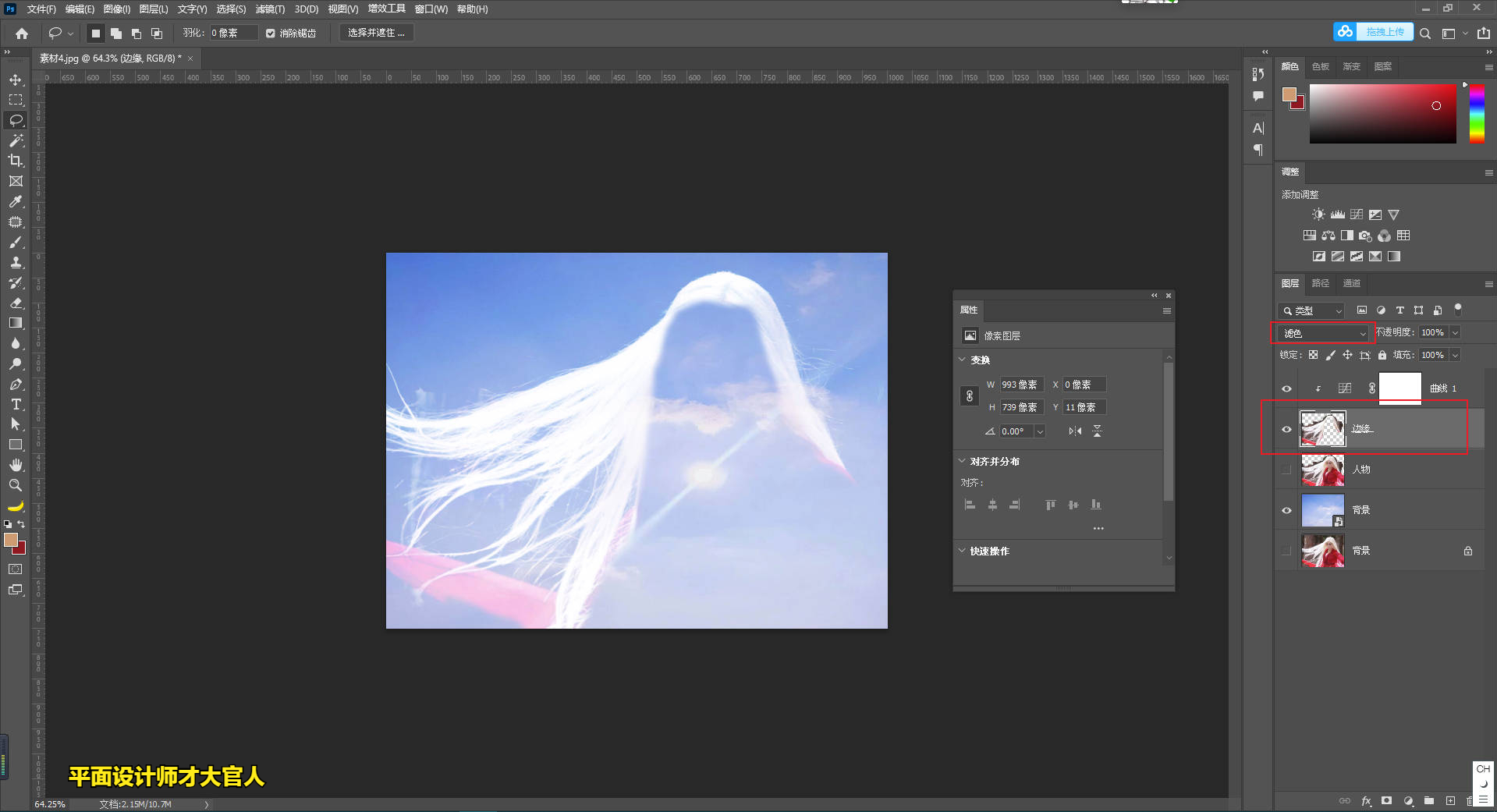
Task: Select the Hand tool
Action: click(16, 465)
